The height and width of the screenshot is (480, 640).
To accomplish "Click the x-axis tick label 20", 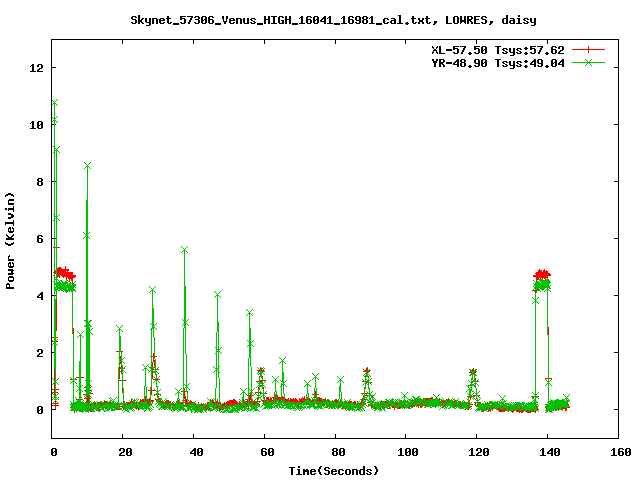I will tap(125, 452).
